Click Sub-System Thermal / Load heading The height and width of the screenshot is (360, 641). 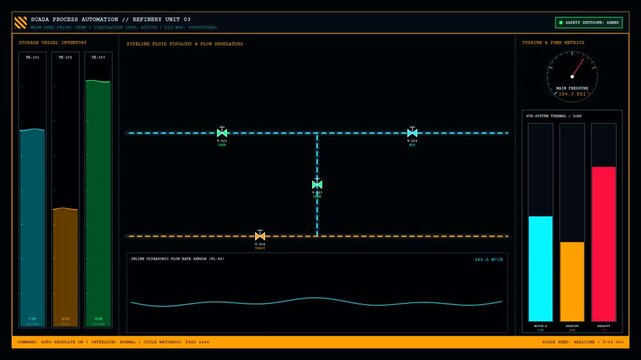554,116
